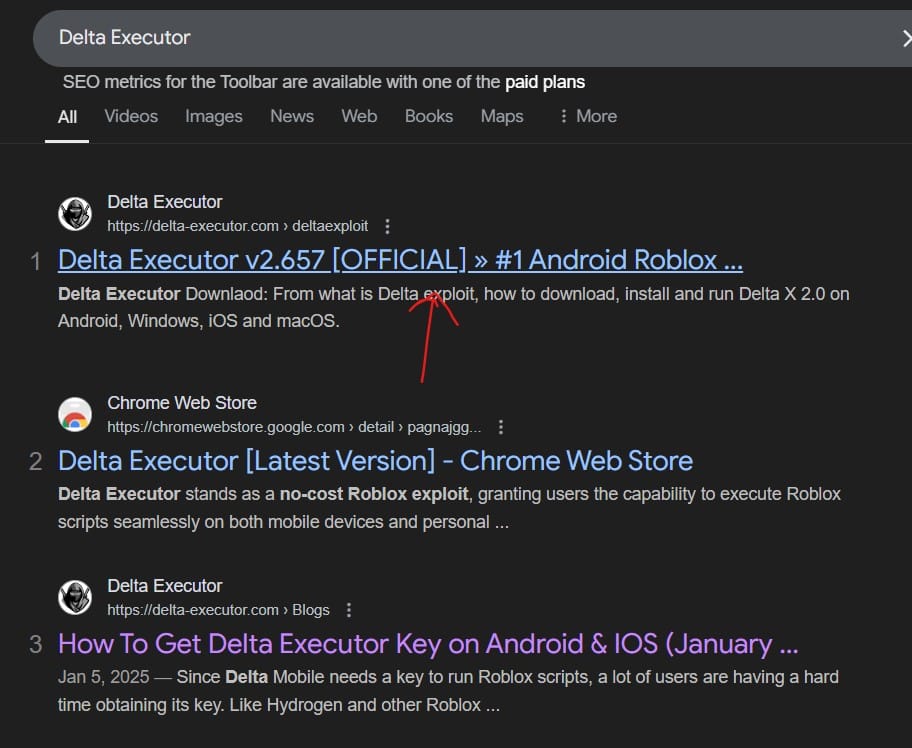Open the paid plans link
912x748 pixels.
544,82
